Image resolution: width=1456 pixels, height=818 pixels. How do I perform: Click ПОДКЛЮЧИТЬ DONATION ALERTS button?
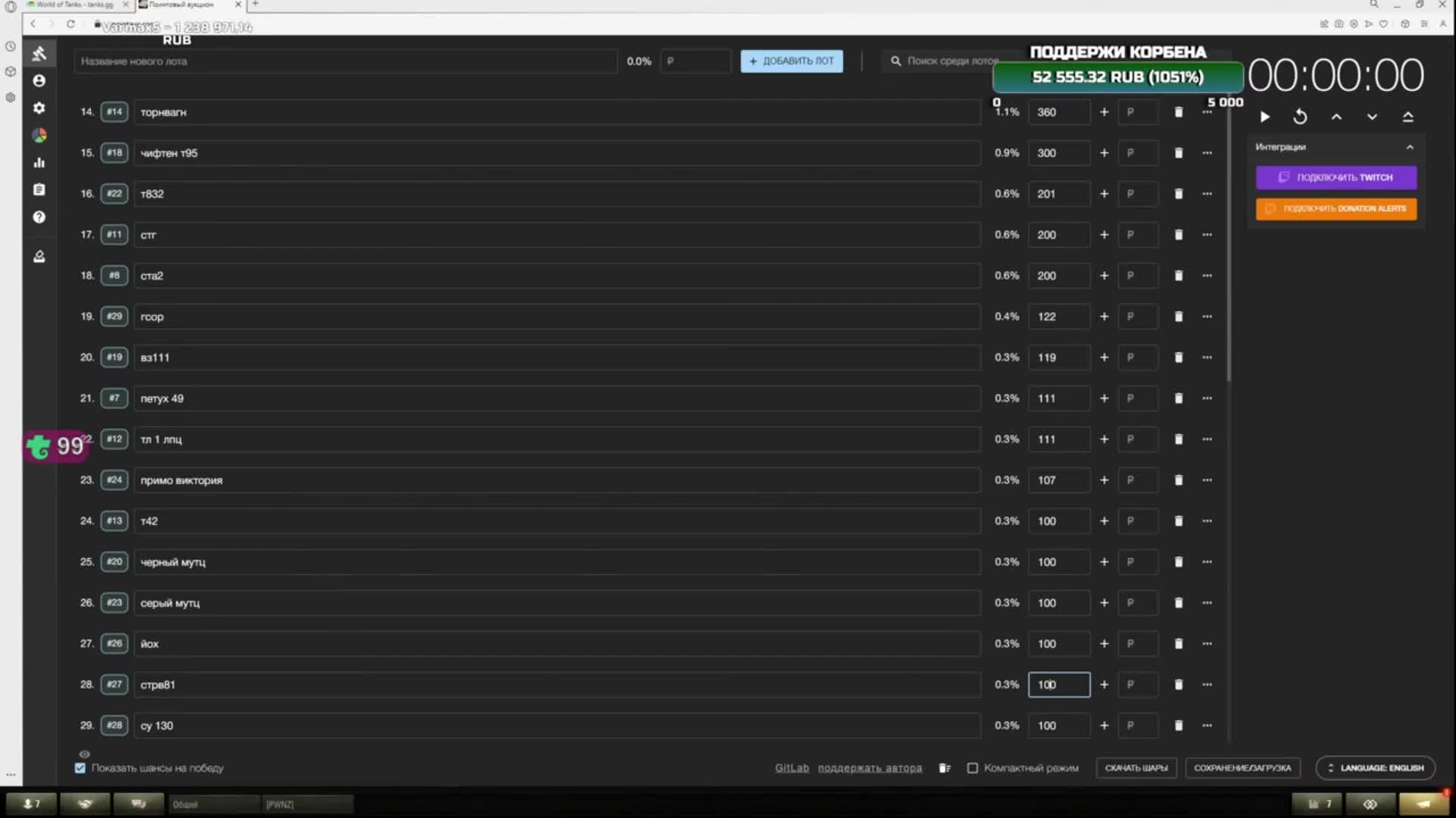(1337, 208)
